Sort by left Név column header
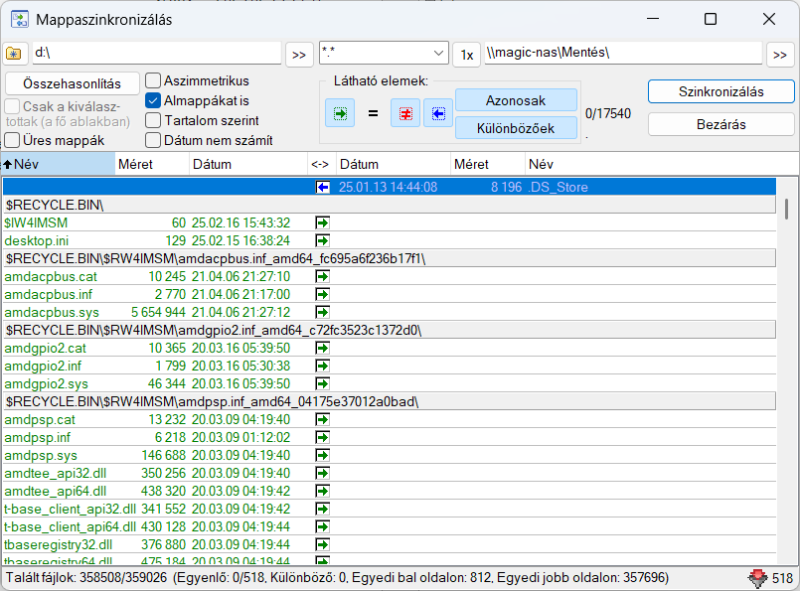Screen dimensions: 800x591 (x=58, y=164)
